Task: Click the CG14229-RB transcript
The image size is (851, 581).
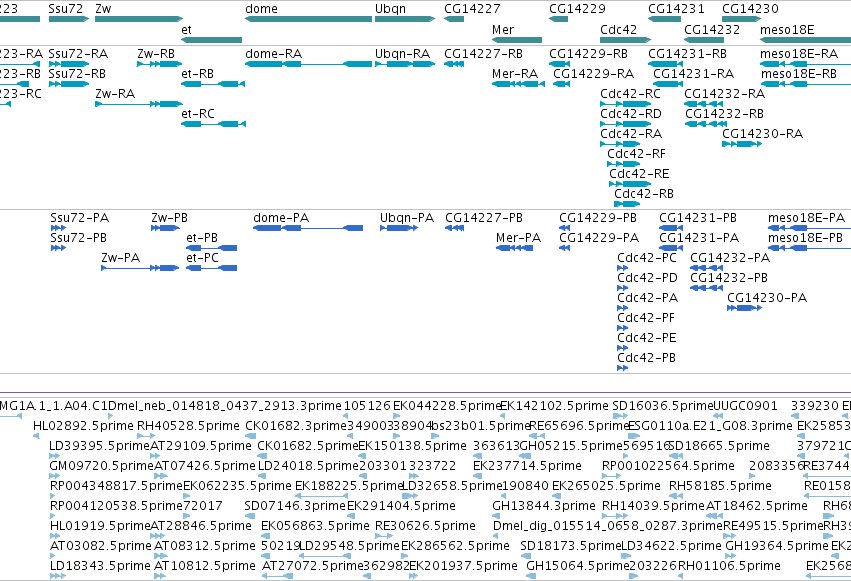Action: [x=560, y=64]
